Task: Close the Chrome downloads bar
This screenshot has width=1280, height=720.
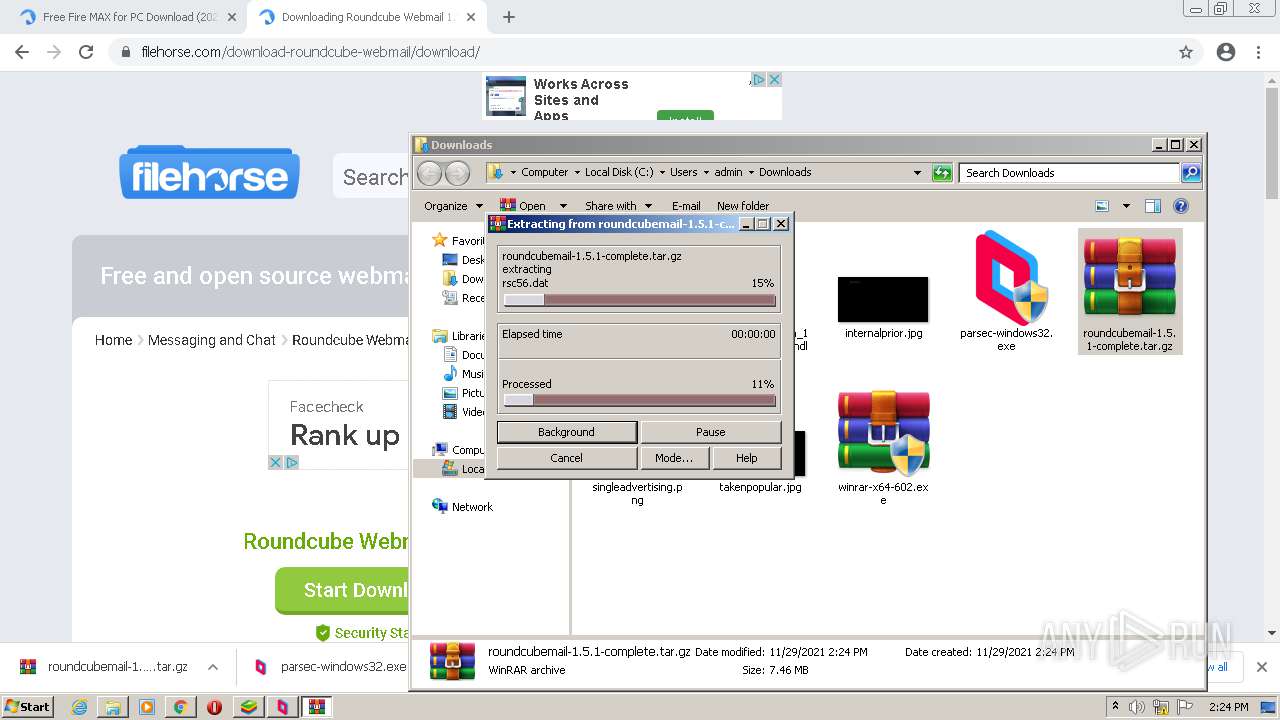Action: tap(1261, 667)
